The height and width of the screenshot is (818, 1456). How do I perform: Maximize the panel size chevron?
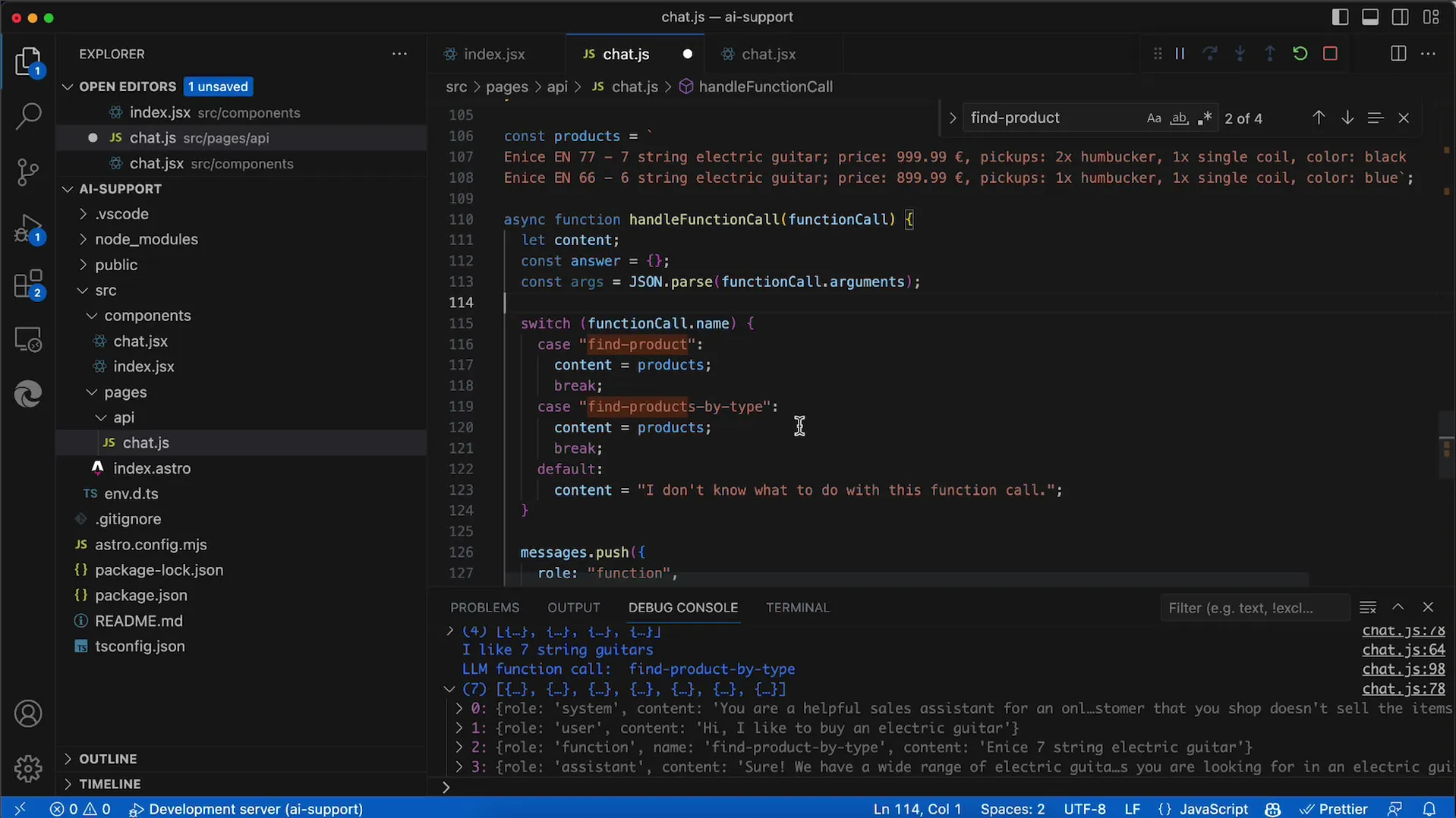(x=1398, y=607)
